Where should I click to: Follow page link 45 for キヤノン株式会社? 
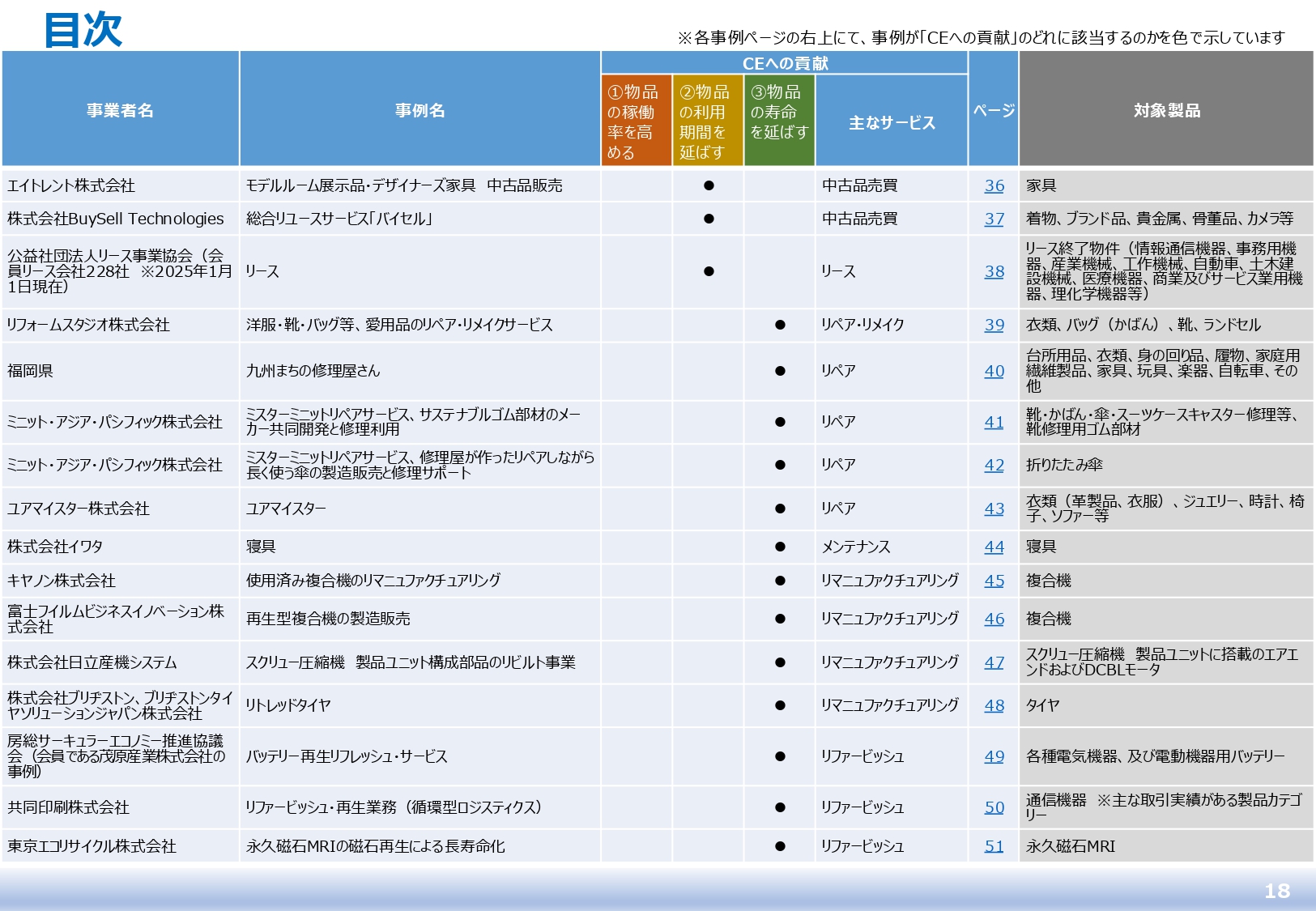994,581
